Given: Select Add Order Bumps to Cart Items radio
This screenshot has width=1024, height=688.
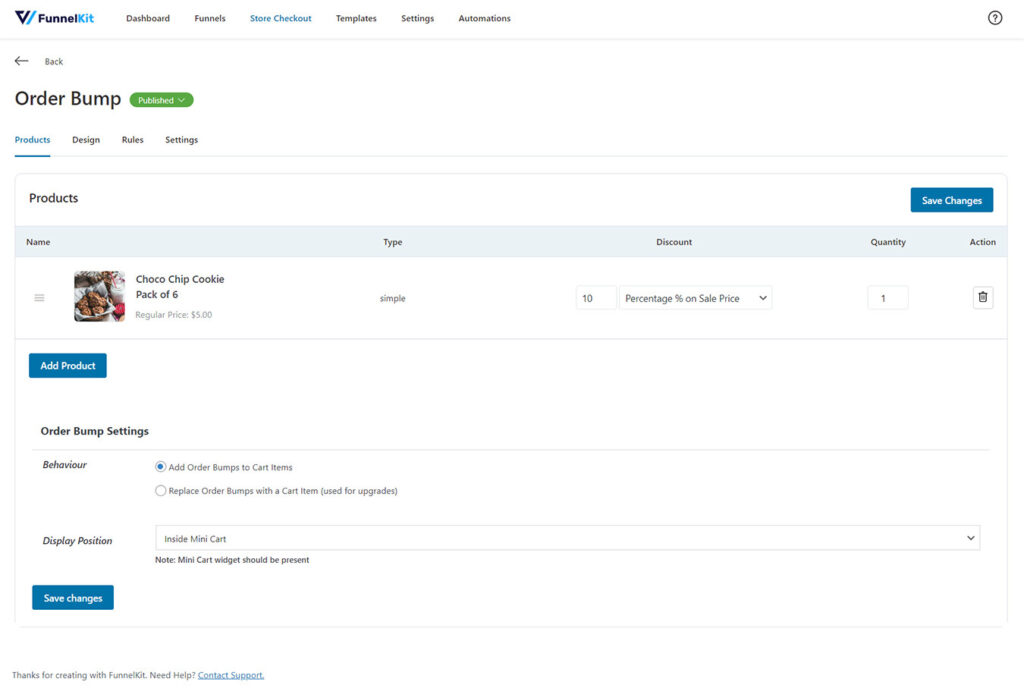Looking at the screenshot, I should (x=160, y=467).
